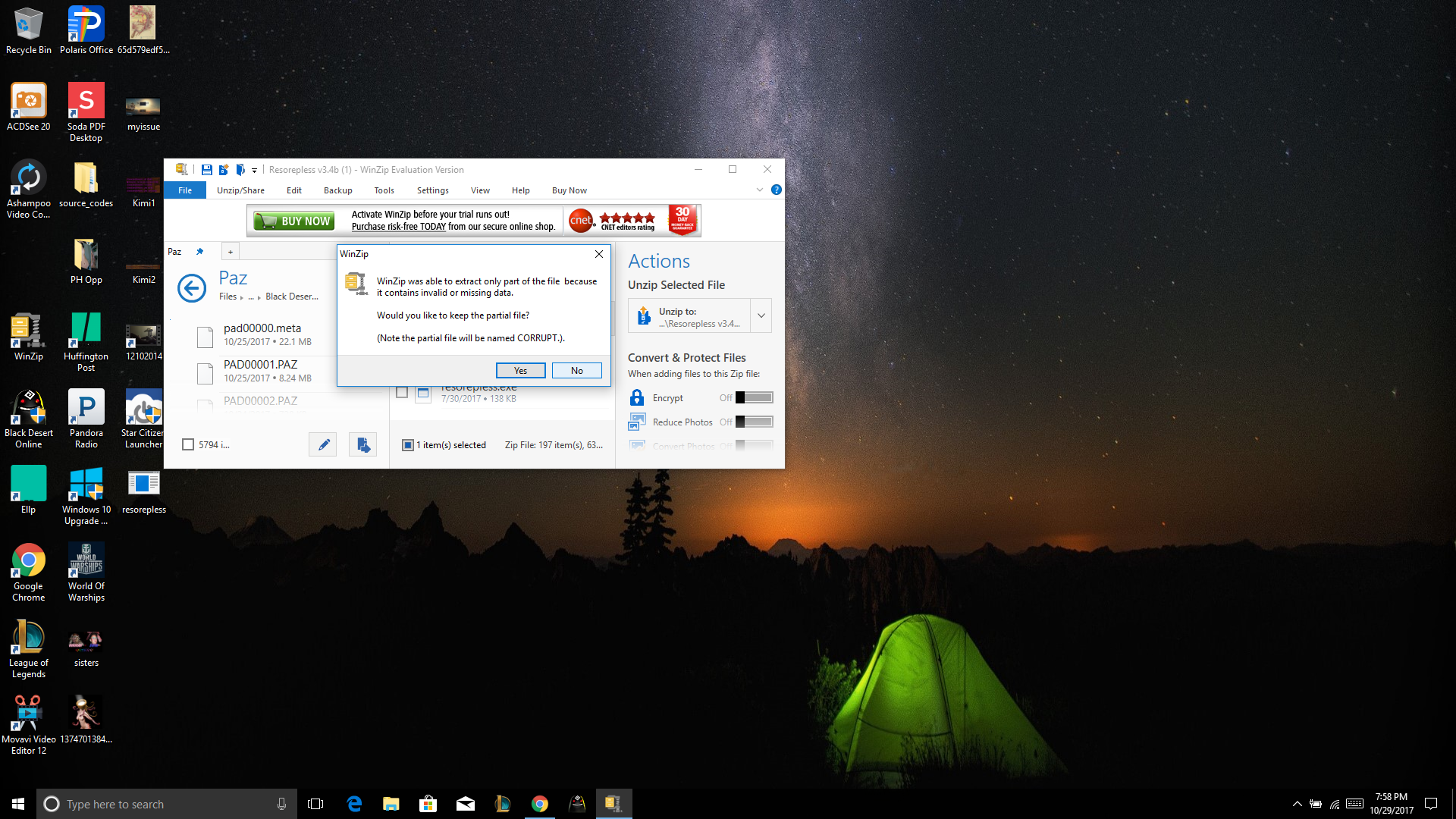Image resolution: width=1456 pixels, height=819 pixels.
Task: Click the Save icon in quick access toolbar
Action: point(206,170)
